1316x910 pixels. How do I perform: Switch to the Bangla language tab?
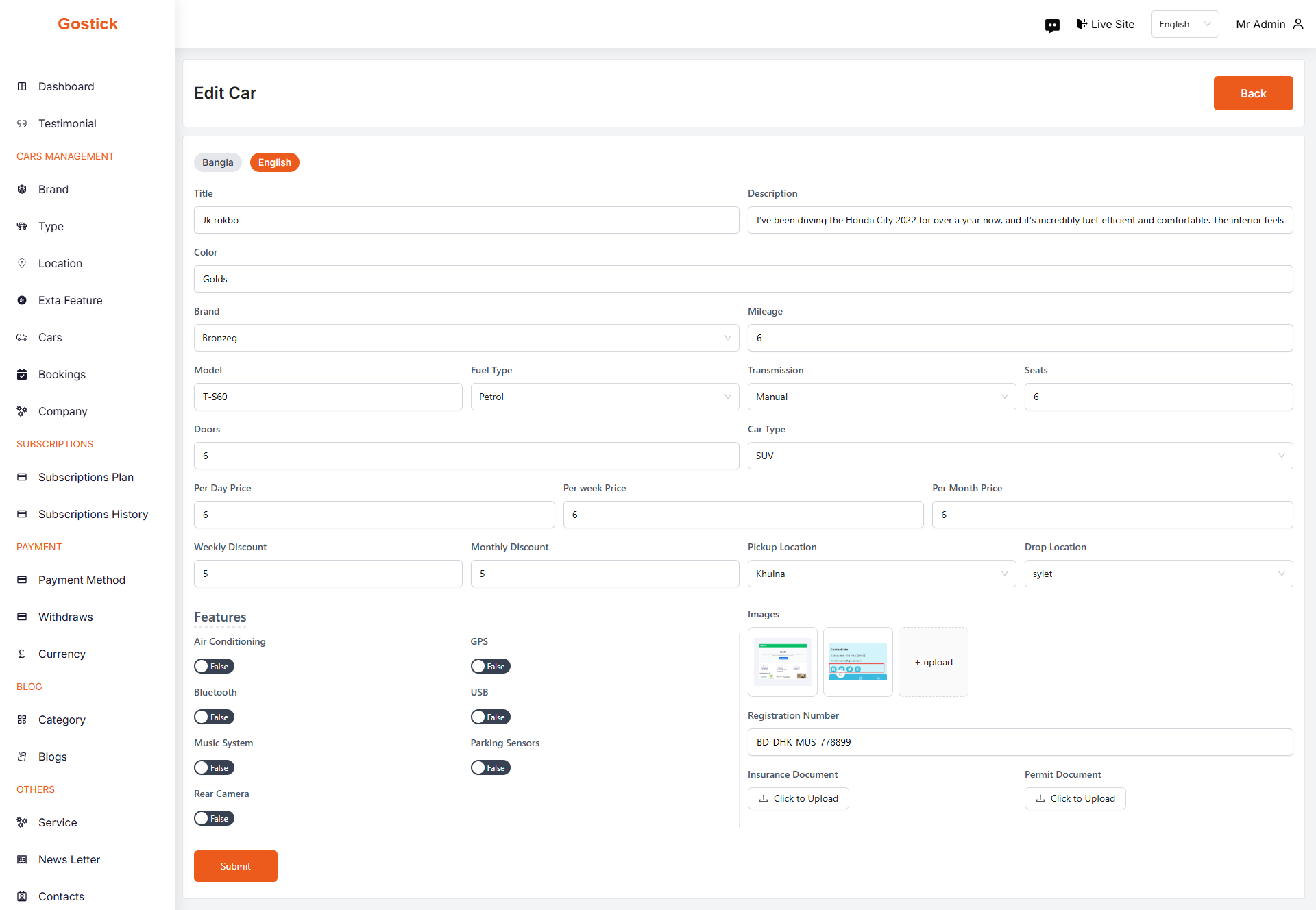point(217,162)
